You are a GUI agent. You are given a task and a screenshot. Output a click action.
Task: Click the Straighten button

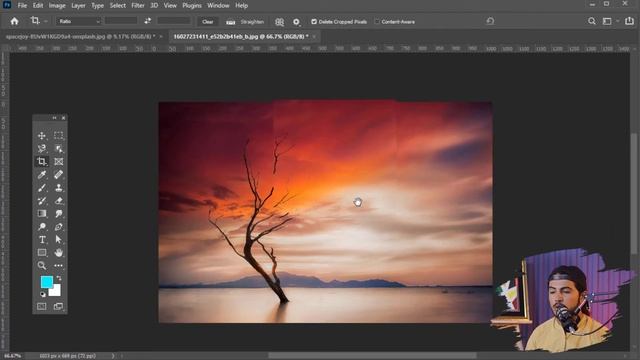click(245, 22)
